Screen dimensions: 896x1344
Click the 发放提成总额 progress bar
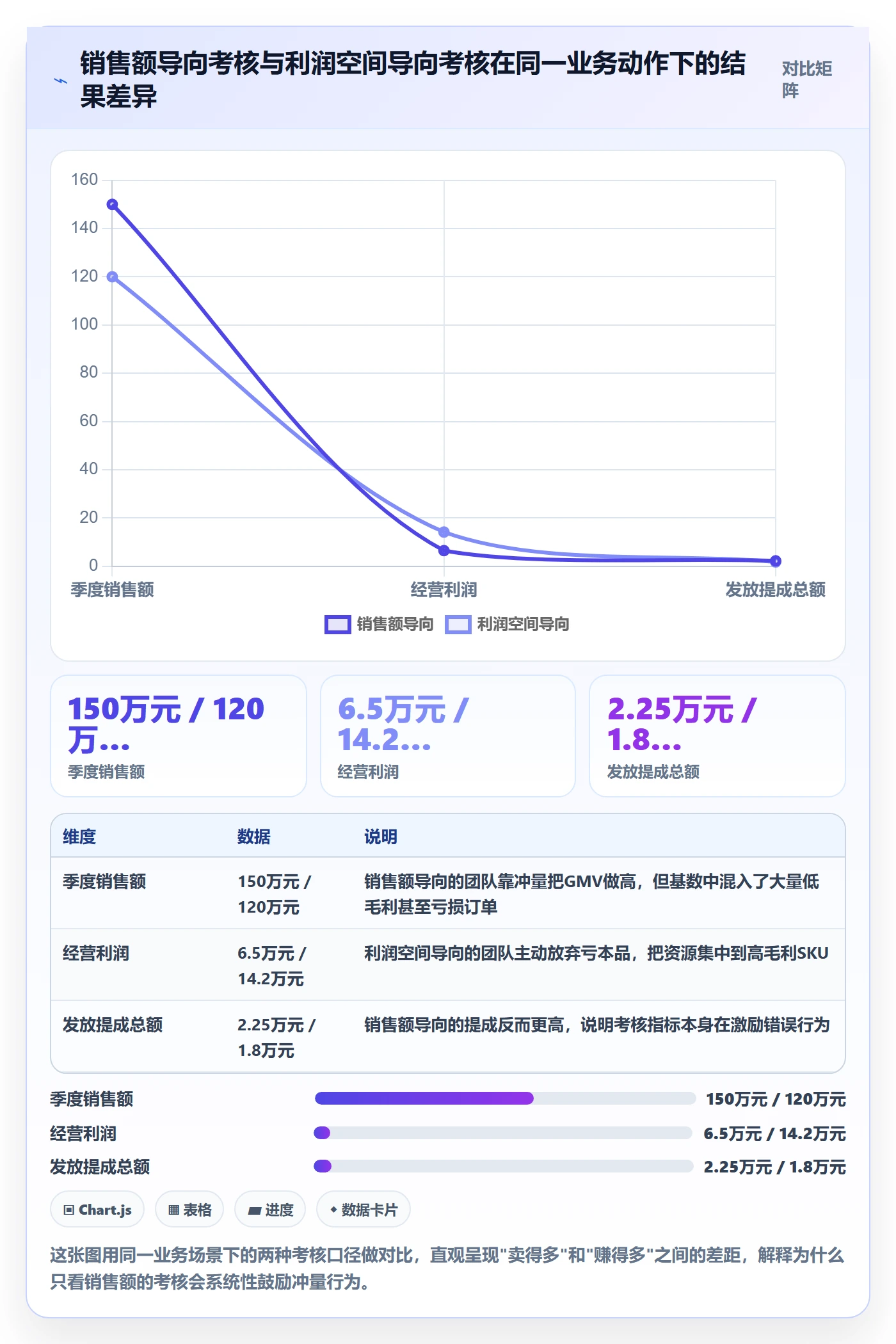pyautogui.click(x=504, y=1166)
